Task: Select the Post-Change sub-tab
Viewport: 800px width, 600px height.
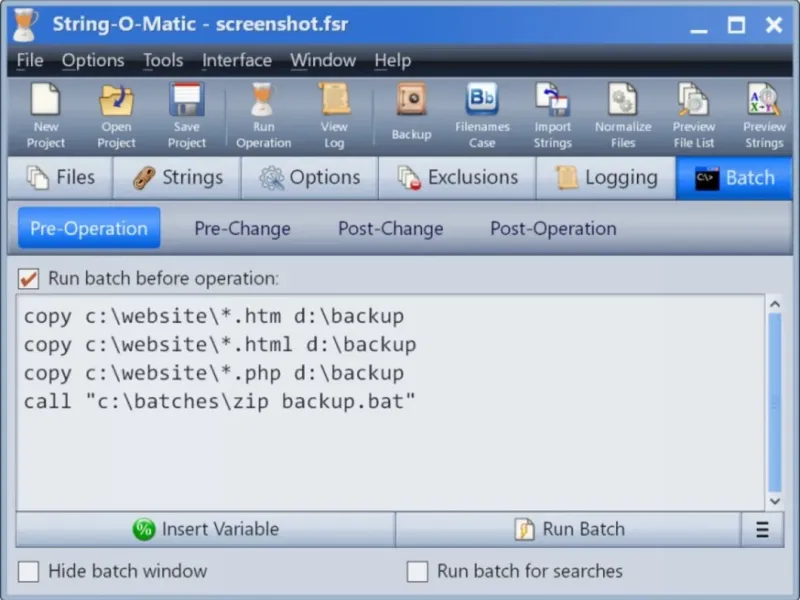Action: click(390, 228)
